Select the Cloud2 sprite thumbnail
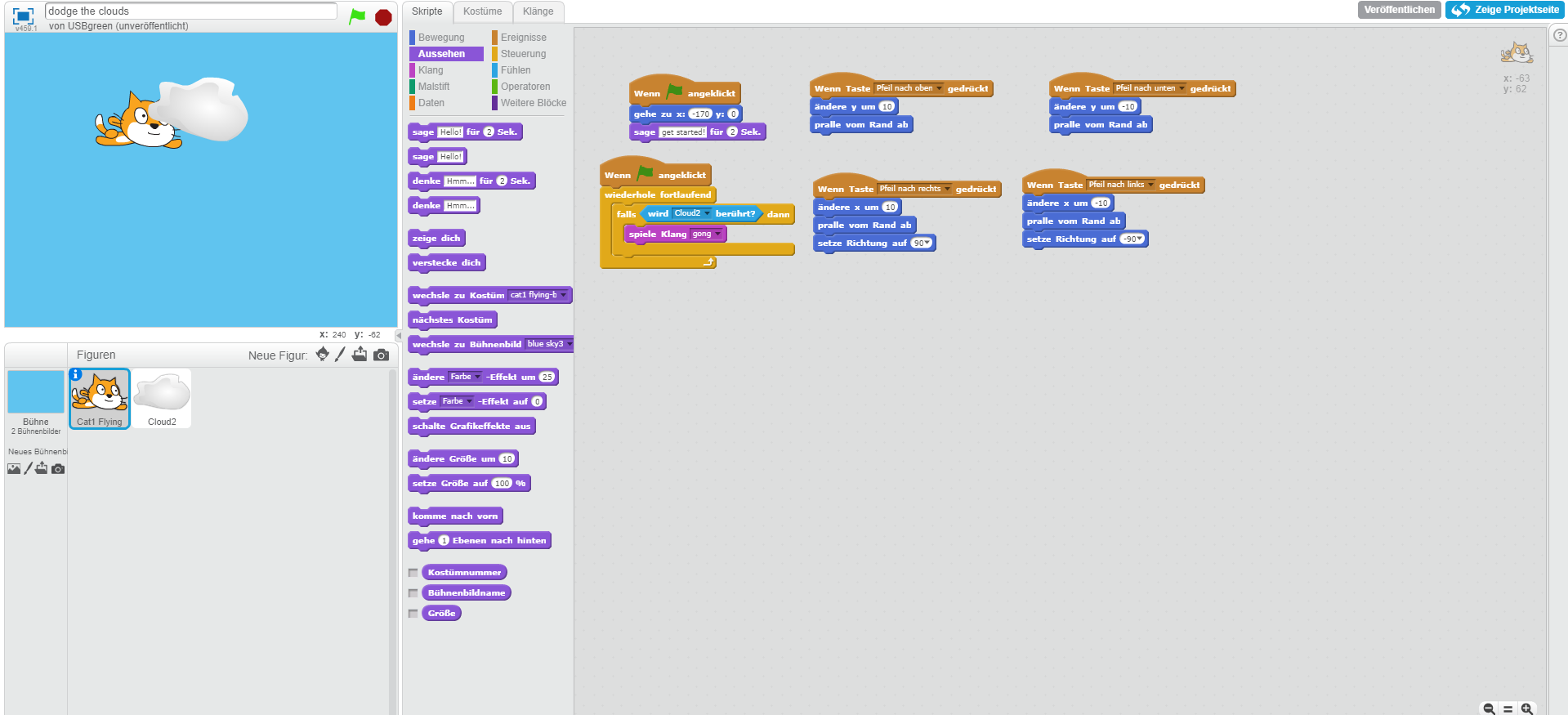The height and width of the screenshot is (715, 1568). (x=162, y=398)
